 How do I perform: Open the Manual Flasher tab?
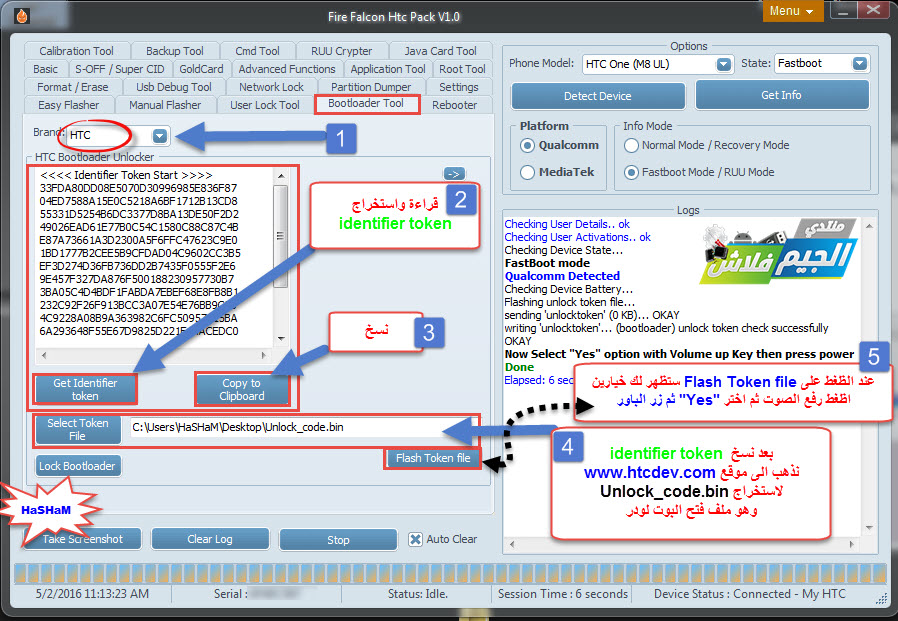point(165,105)
